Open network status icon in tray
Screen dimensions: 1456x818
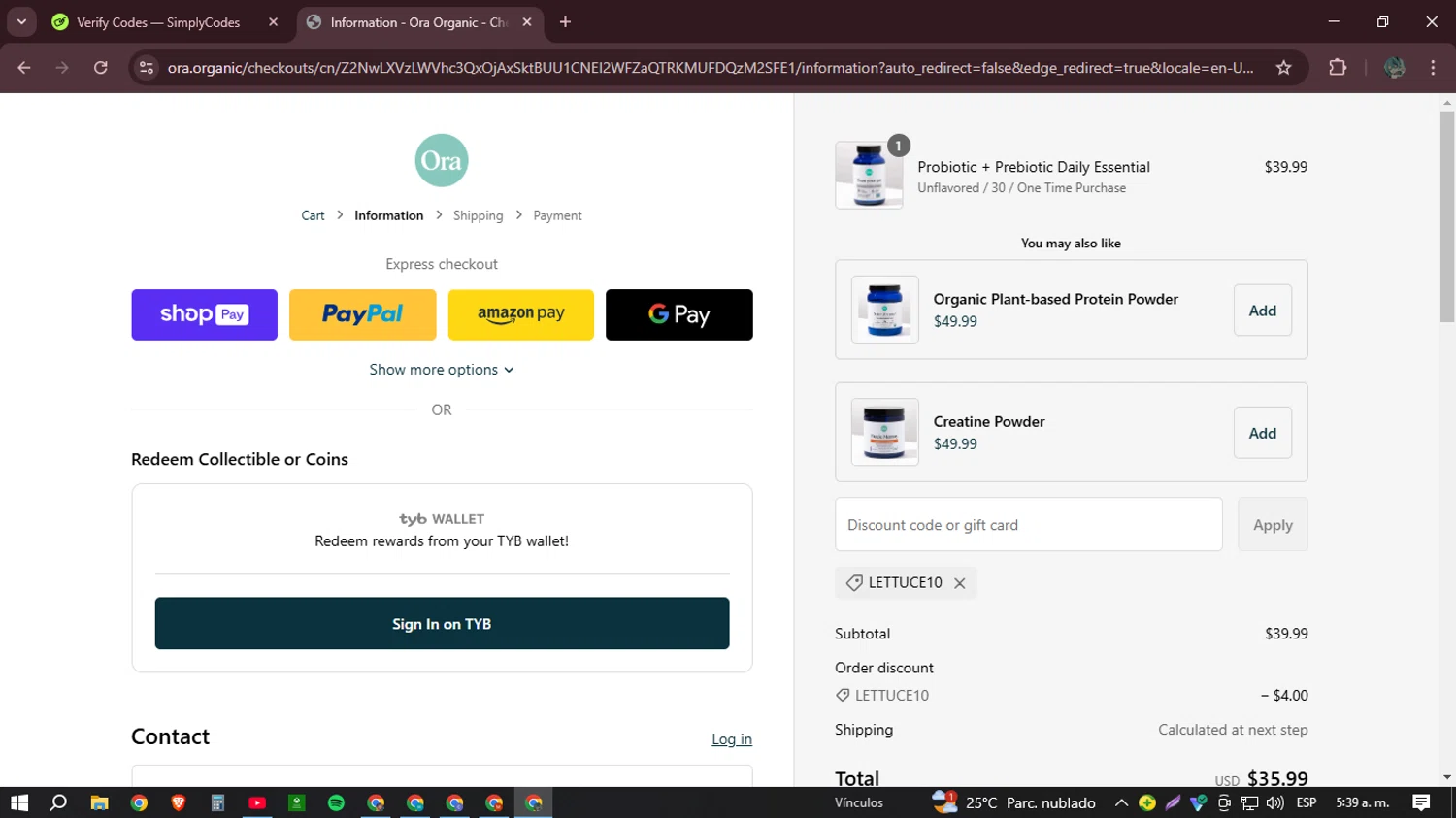(1249, 802)
